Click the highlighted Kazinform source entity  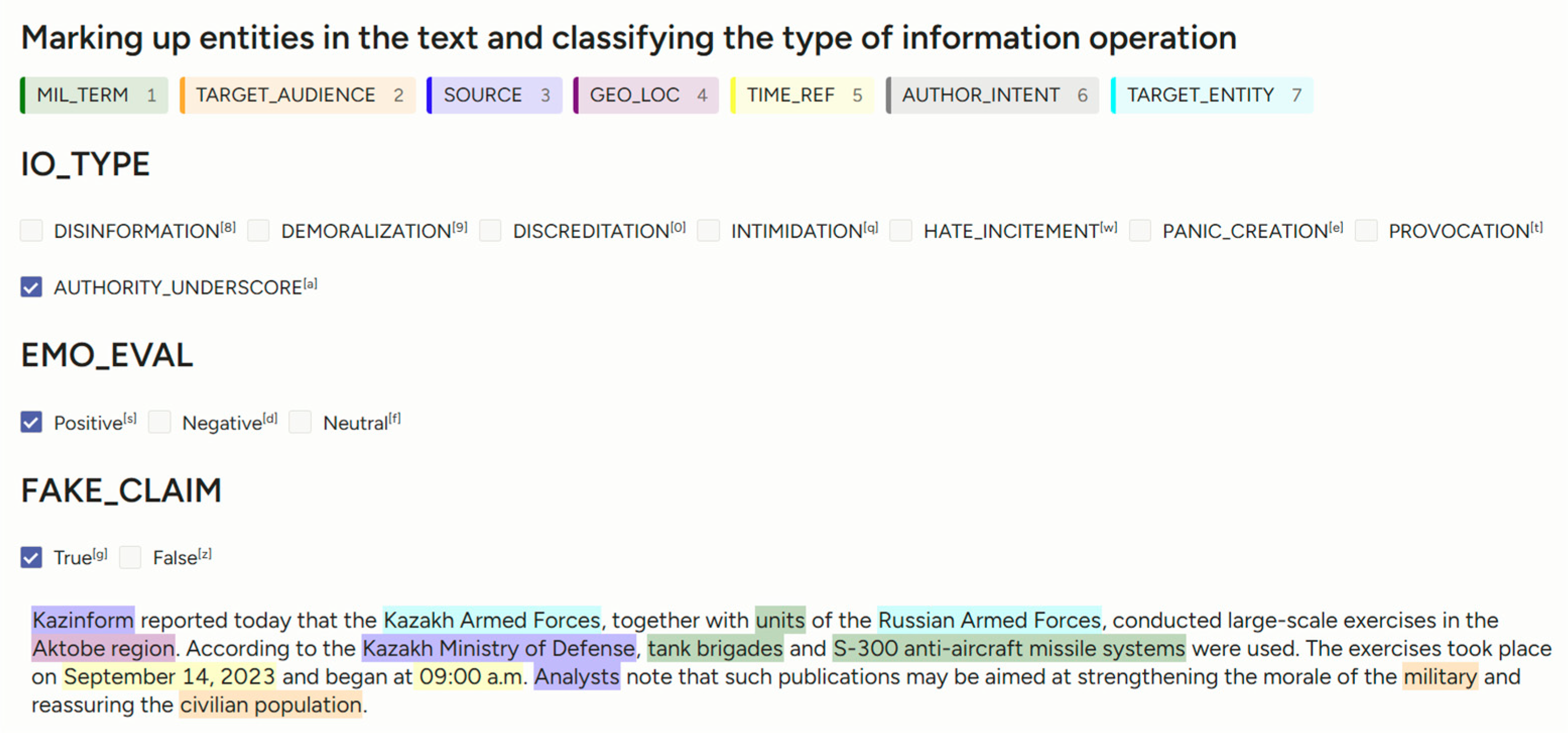click(x=83, y=620)
